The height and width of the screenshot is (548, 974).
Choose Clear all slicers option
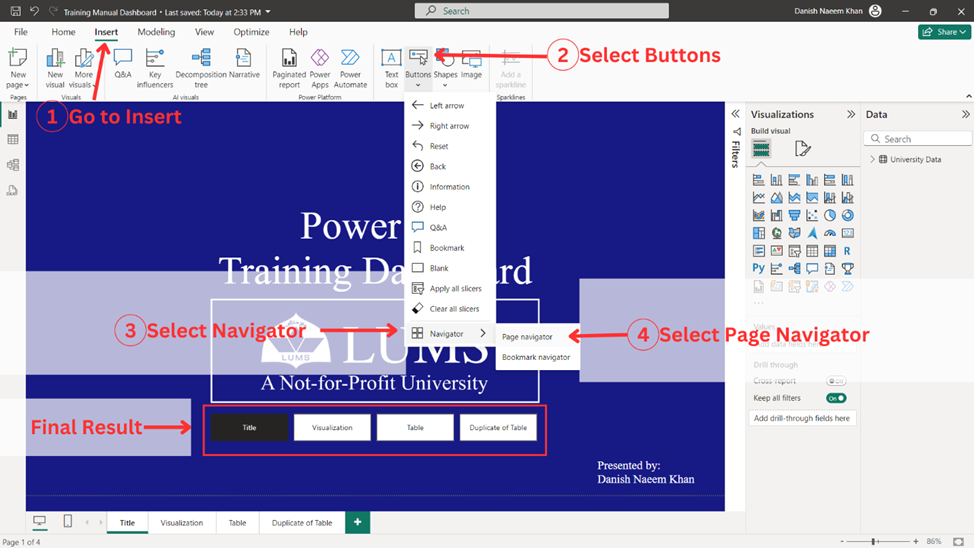[x=450, y=309]
